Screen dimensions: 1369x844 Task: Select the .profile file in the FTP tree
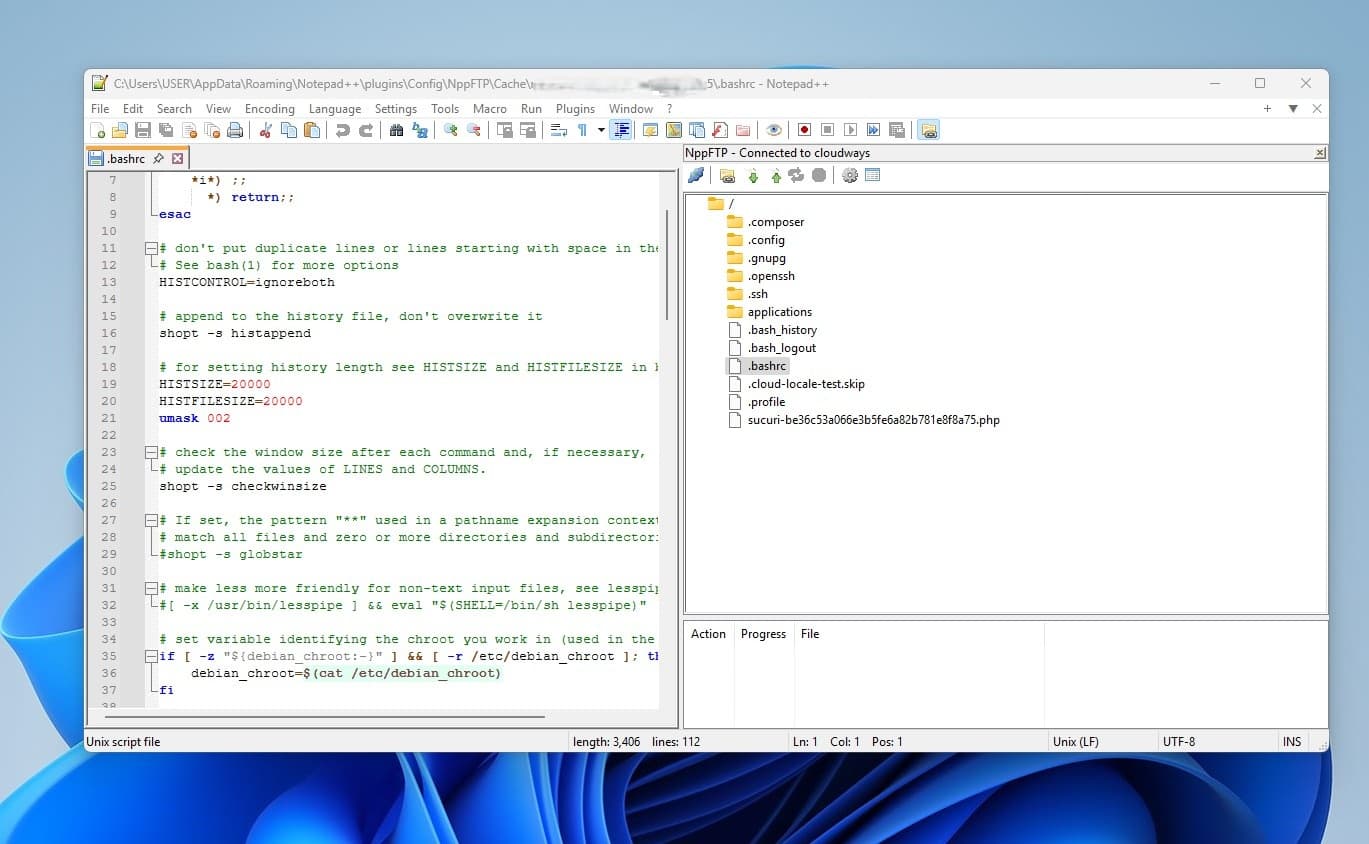[767, 402]
